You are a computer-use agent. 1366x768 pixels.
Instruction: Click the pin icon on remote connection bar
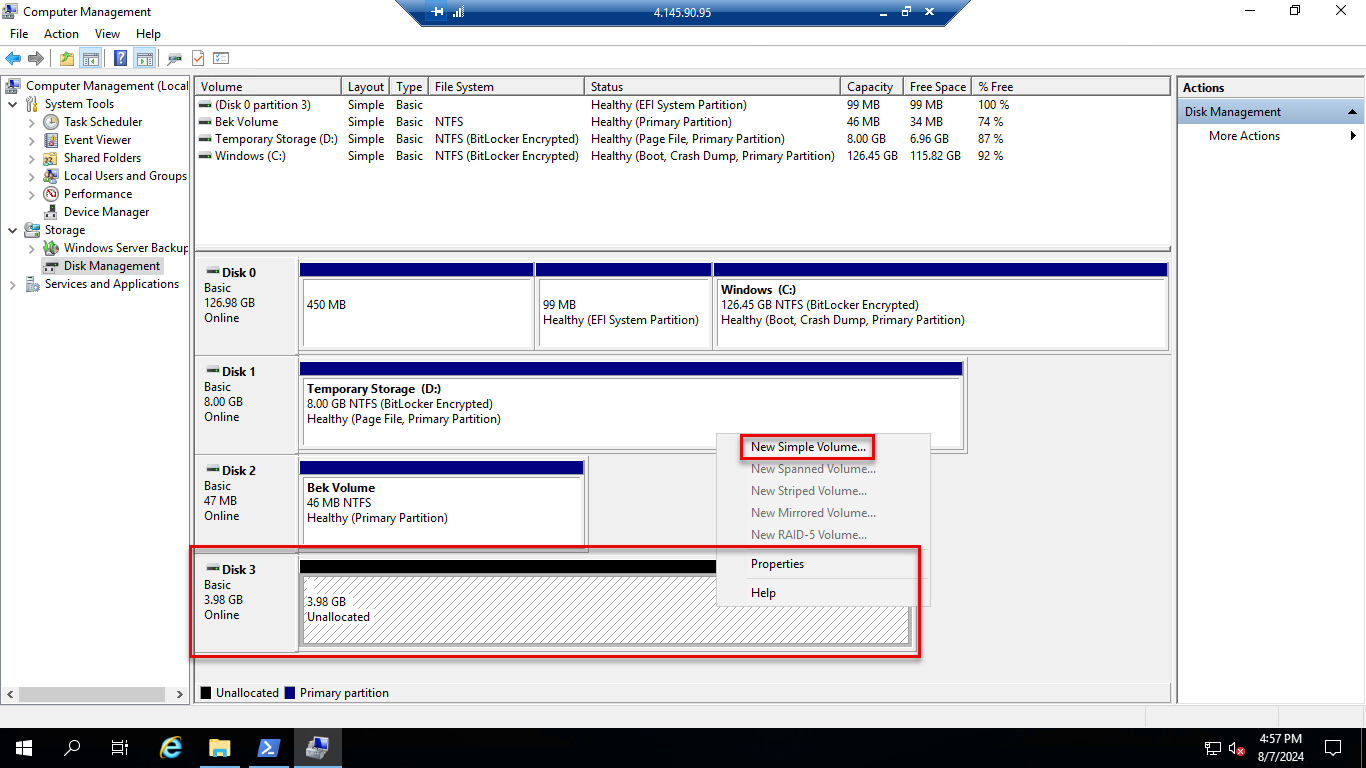click(x=438, y=12)
